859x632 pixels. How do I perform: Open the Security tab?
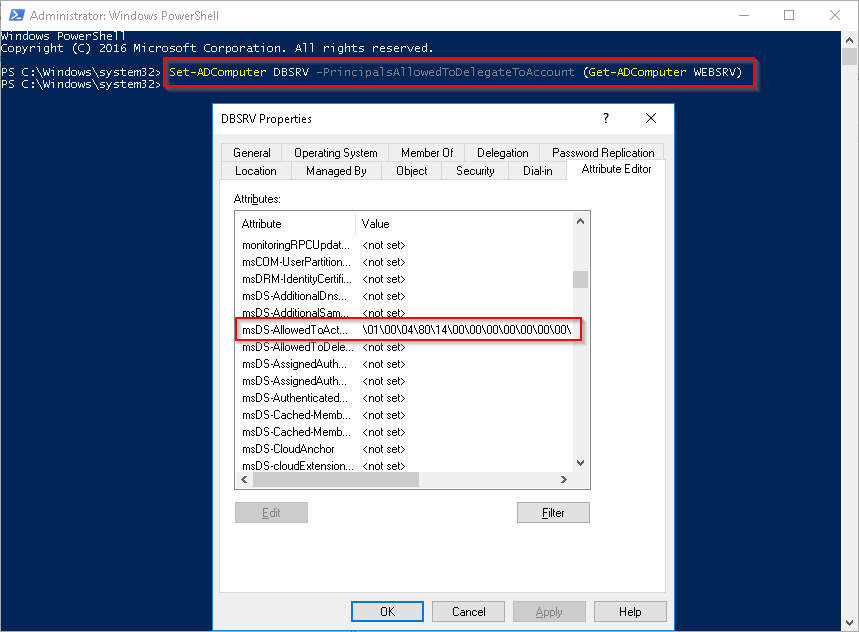click(x=475, y=171)
